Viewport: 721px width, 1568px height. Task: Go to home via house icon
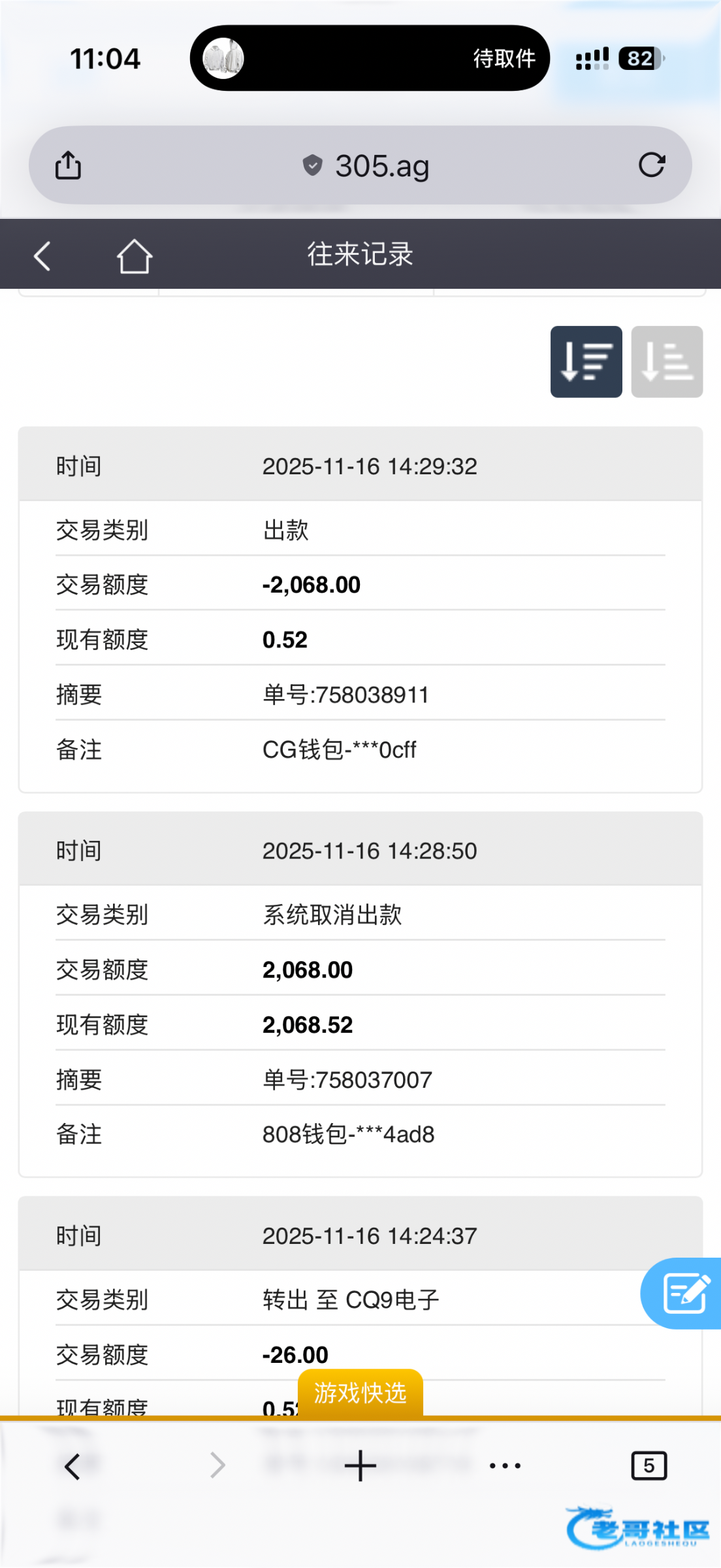tap(135, 255)
